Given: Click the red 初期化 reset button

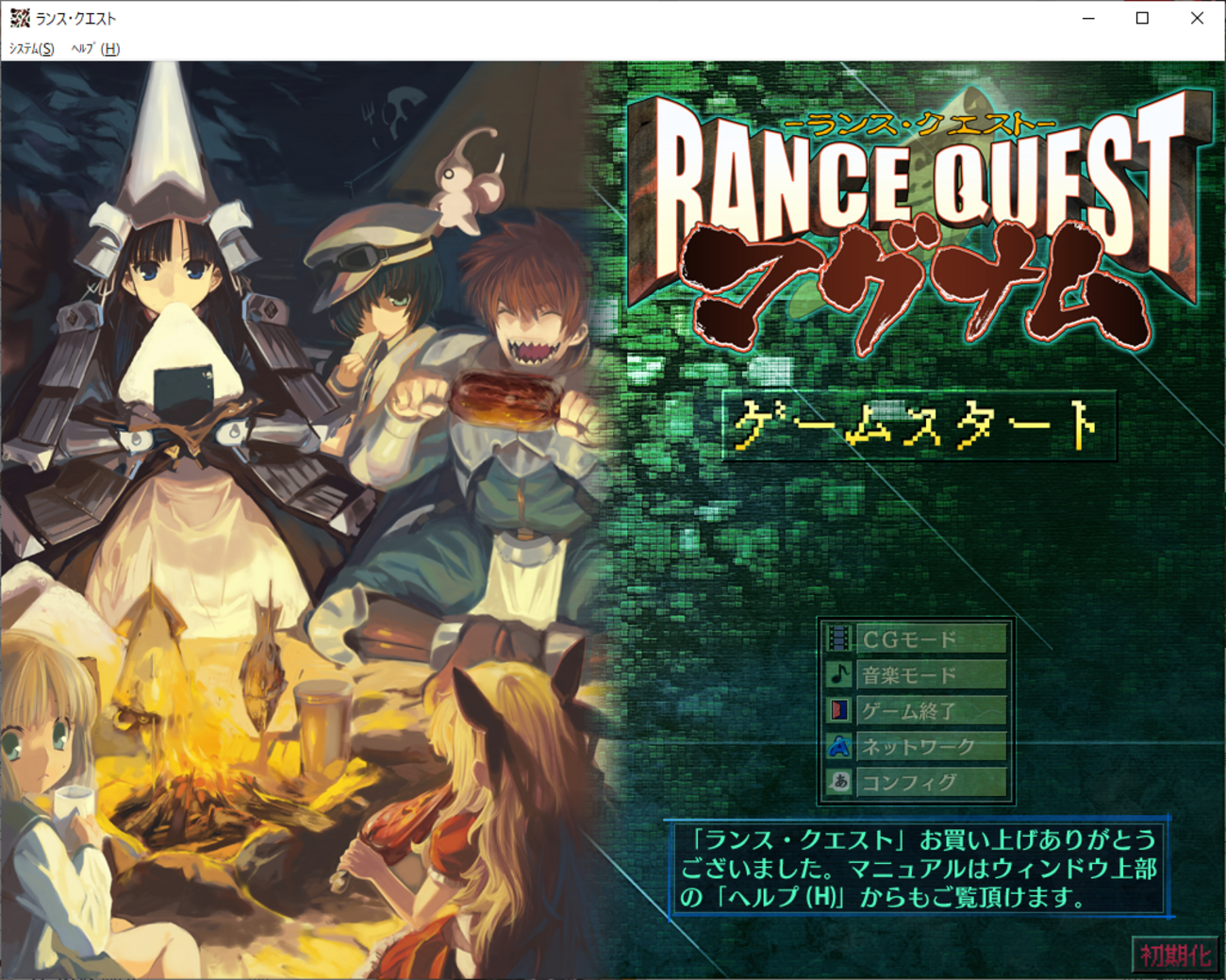Looking at the screenshot, I should pyautogui.click(x=1175, y=955).
